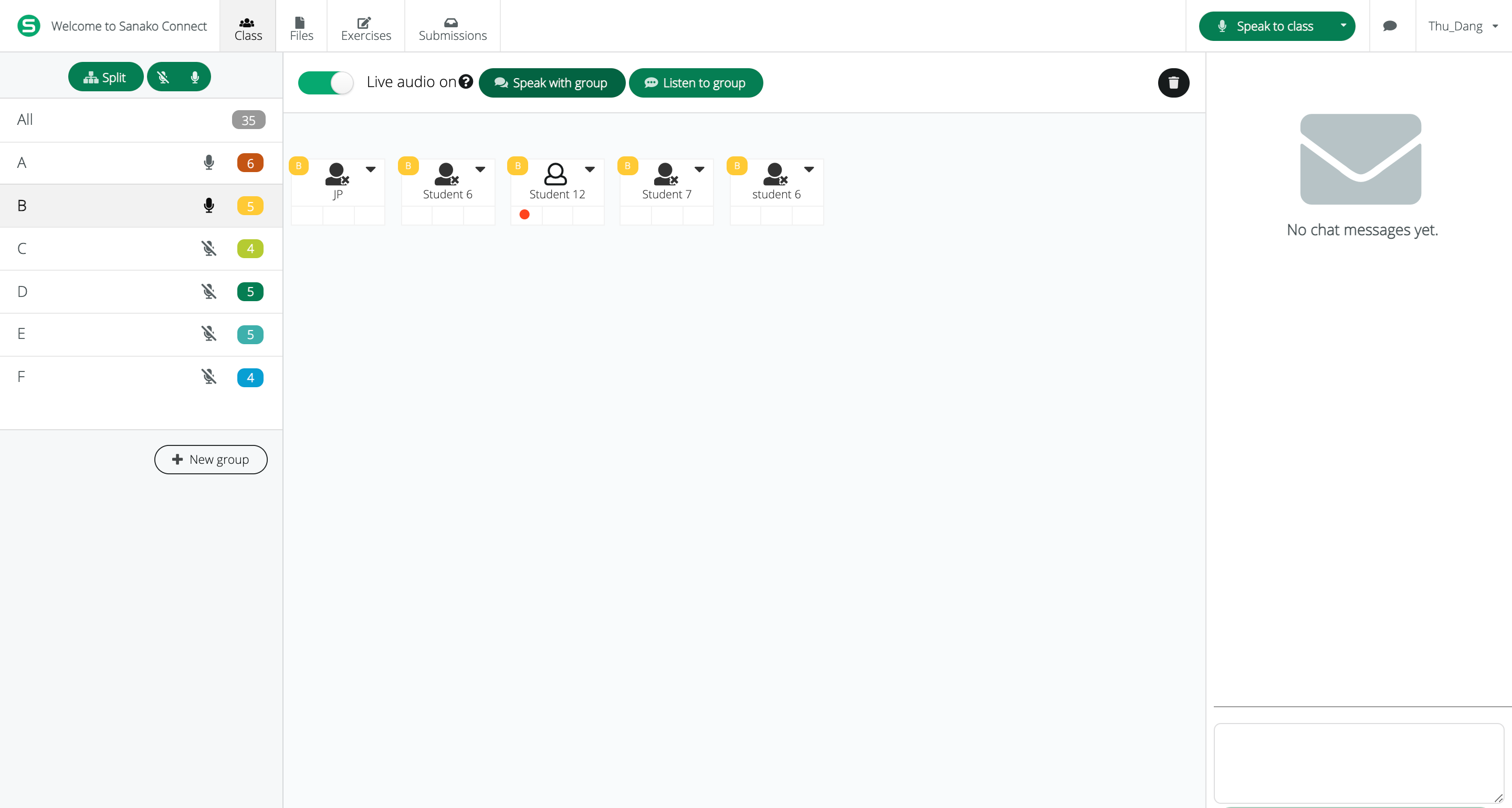The width and height of the screenshot is (1512, 808).
Task: Expand the Speak to class dropdown arrow
Action: pyautogui.click(x=1343, y=26)
